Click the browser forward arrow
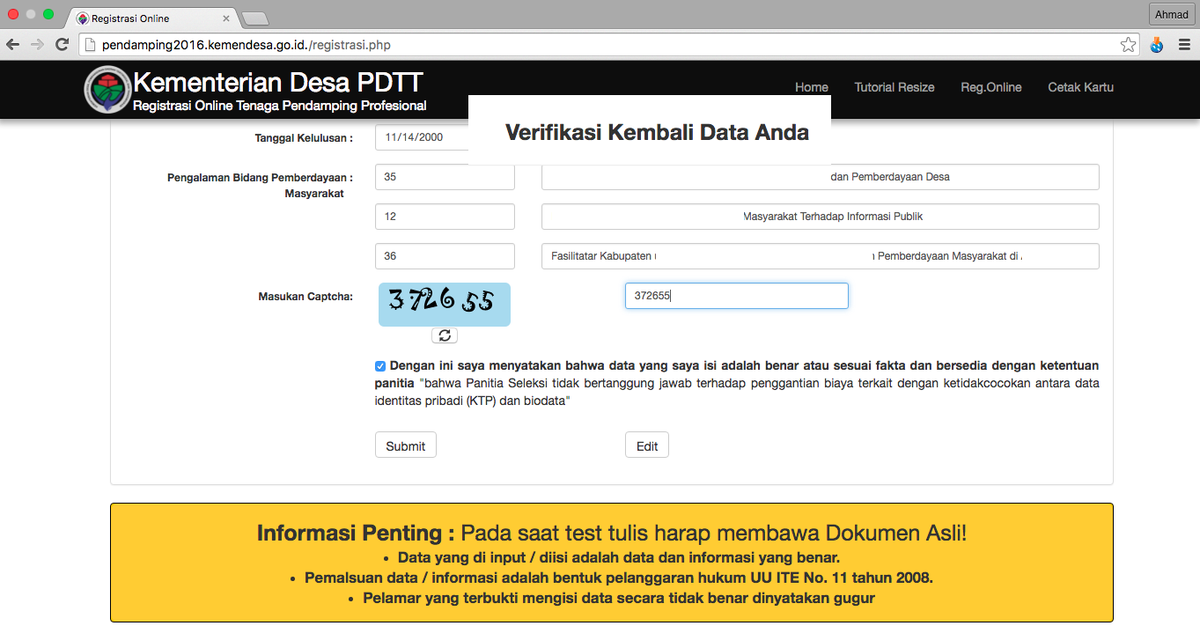This screenshot has width=1200, height=633. point(37,44)
